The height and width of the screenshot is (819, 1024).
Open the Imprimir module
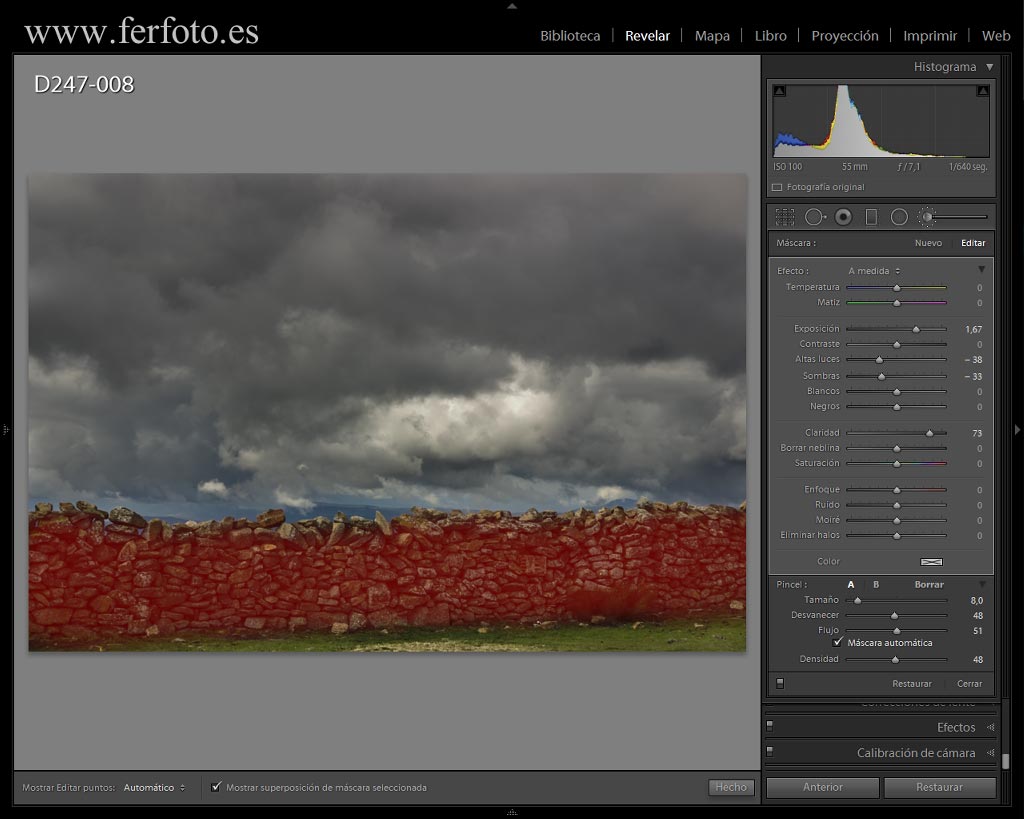point(930,36)
